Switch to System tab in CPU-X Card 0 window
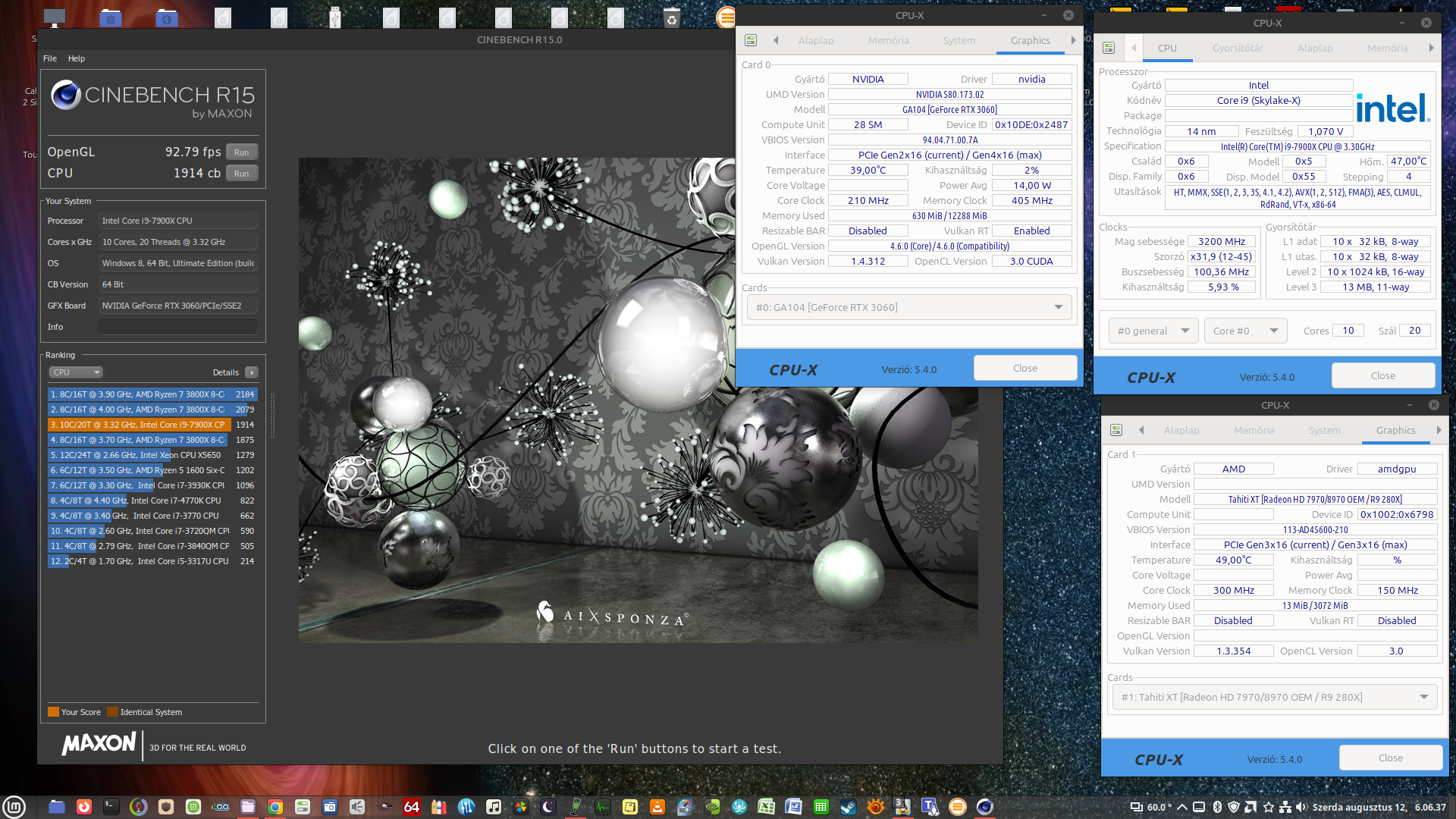1456x819 pixels. 959,40
